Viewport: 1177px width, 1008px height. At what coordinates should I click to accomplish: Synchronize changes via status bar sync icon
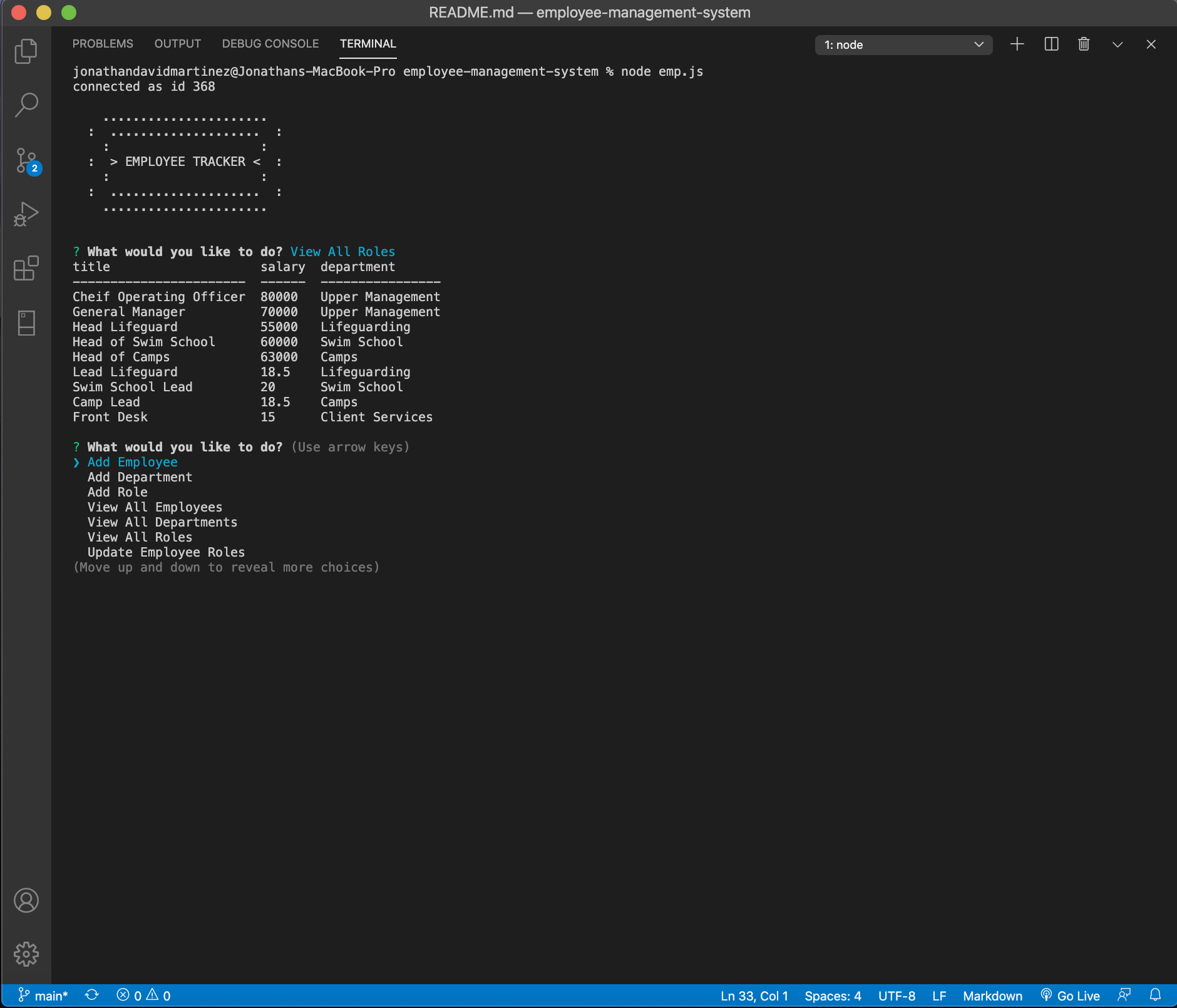point(92,995)
